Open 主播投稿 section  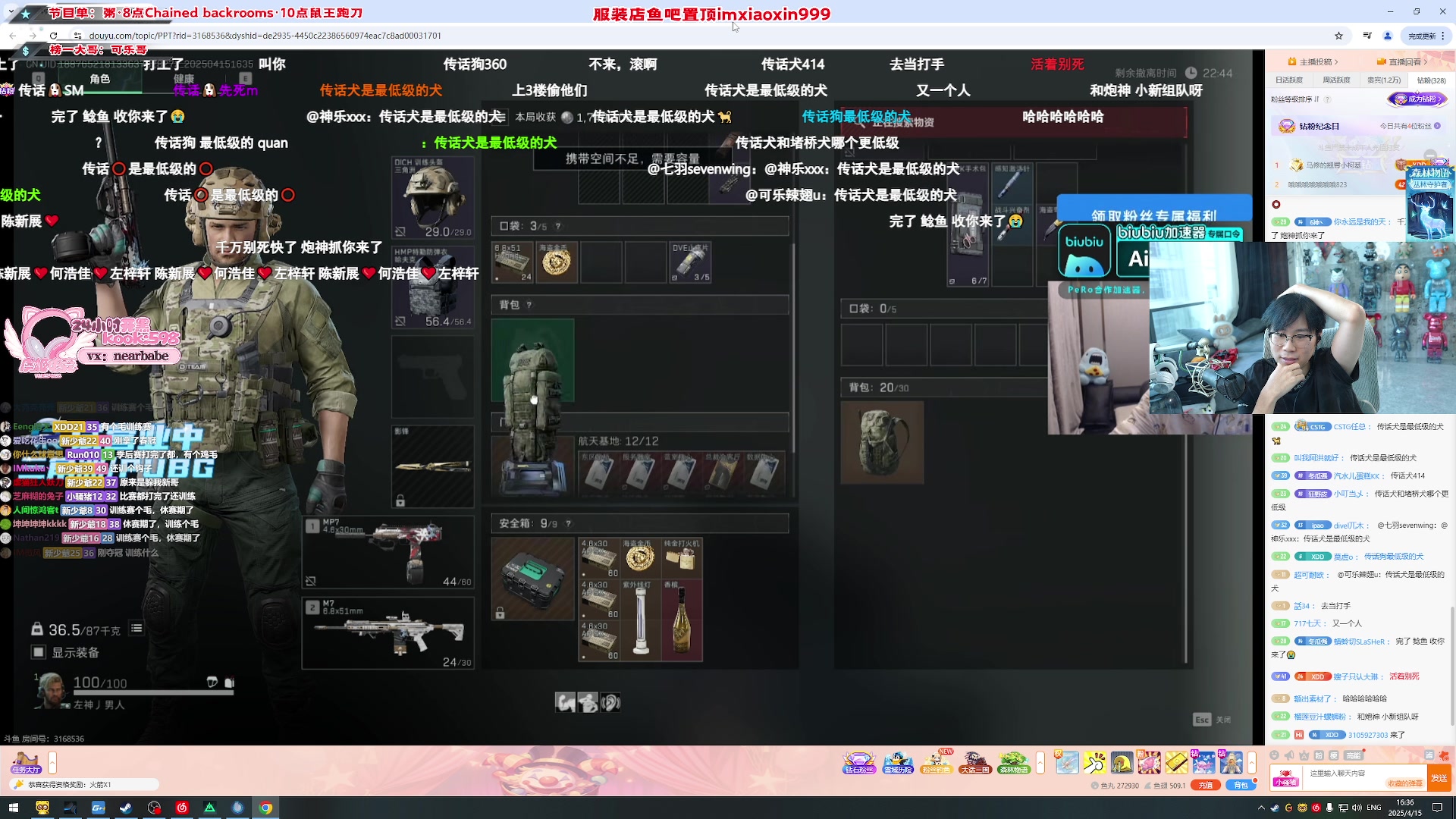click(x=1313, y=61)
